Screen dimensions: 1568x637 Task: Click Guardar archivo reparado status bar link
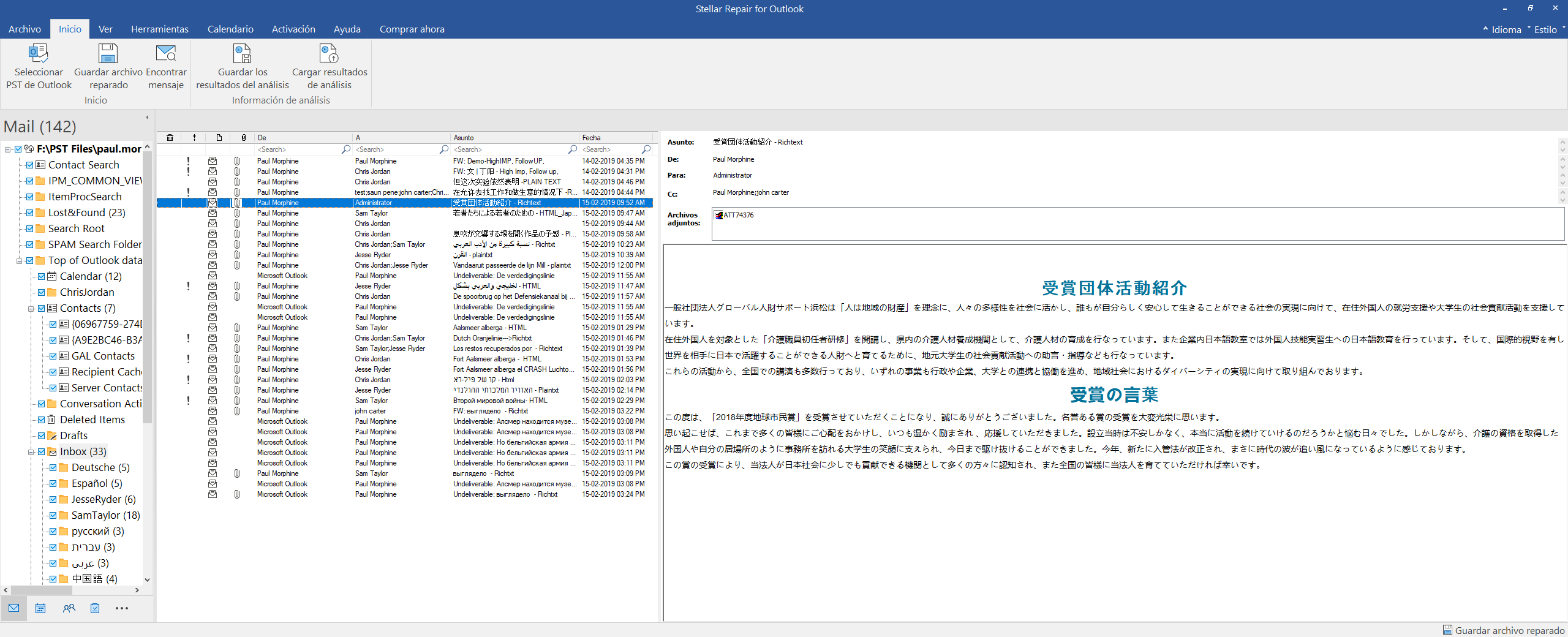coord(1509,630)
